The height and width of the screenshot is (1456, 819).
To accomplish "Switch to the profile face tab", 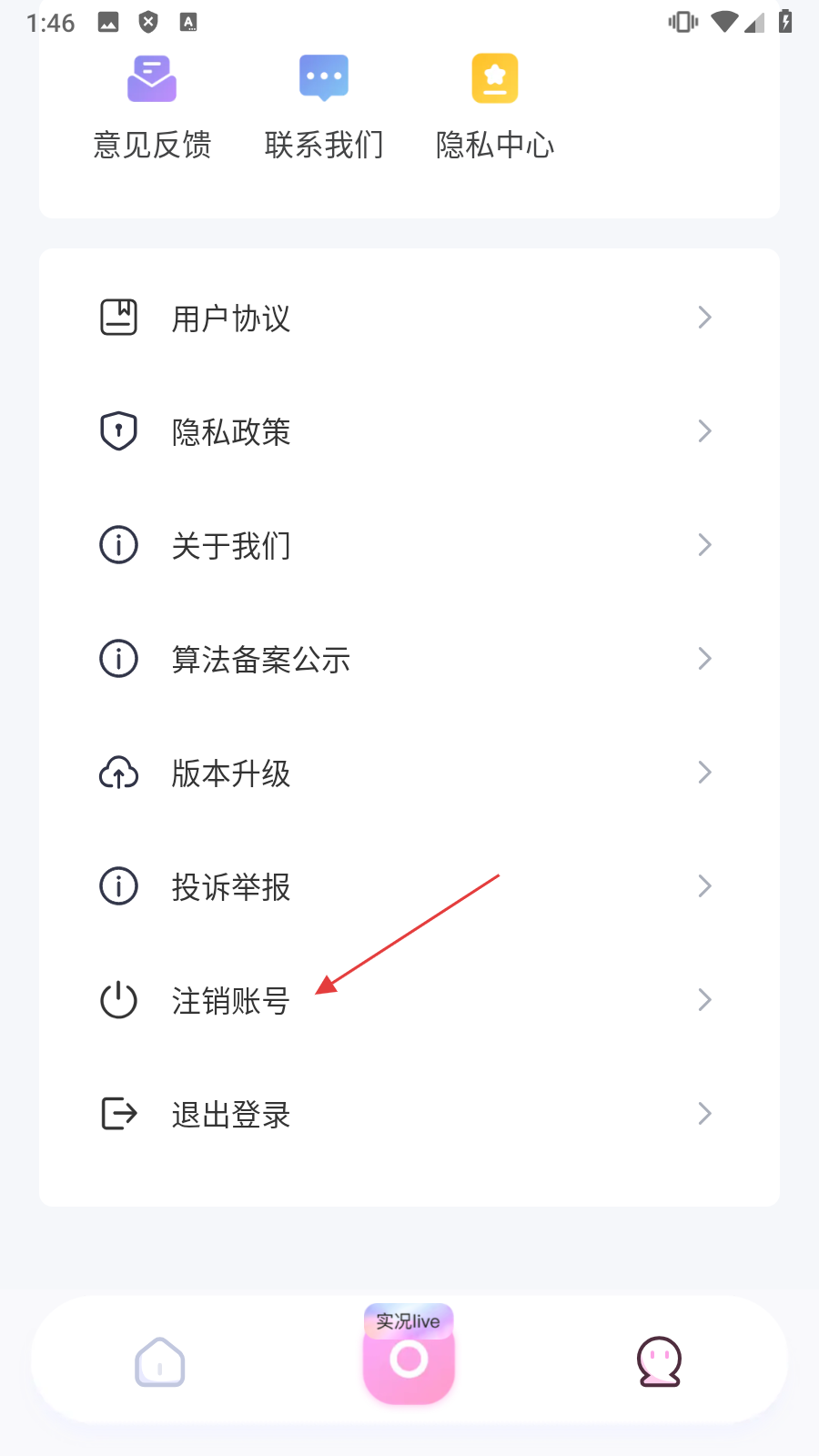I will coord(659,1362).
